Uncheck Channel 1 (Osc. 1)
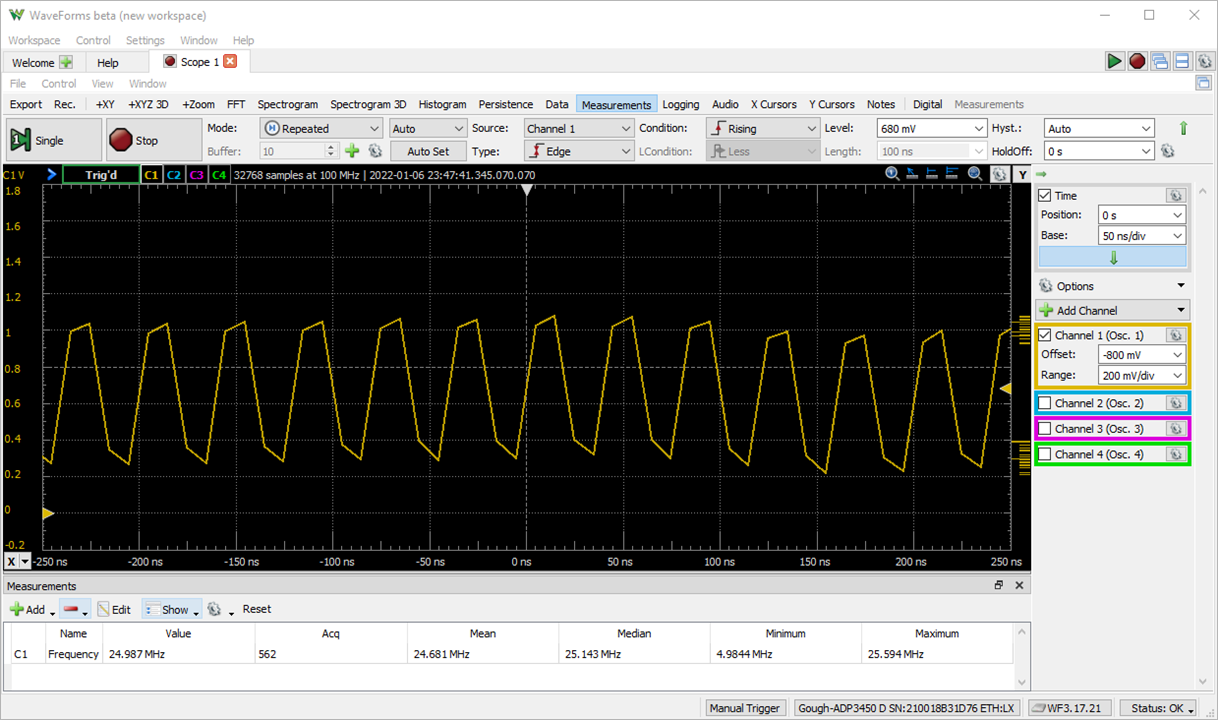 click(x=1045, y=336)
